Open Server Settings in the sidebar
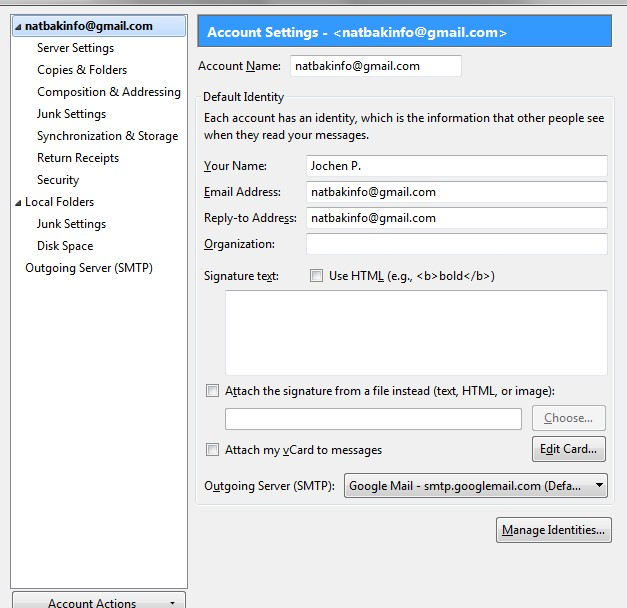 [76, 48]
